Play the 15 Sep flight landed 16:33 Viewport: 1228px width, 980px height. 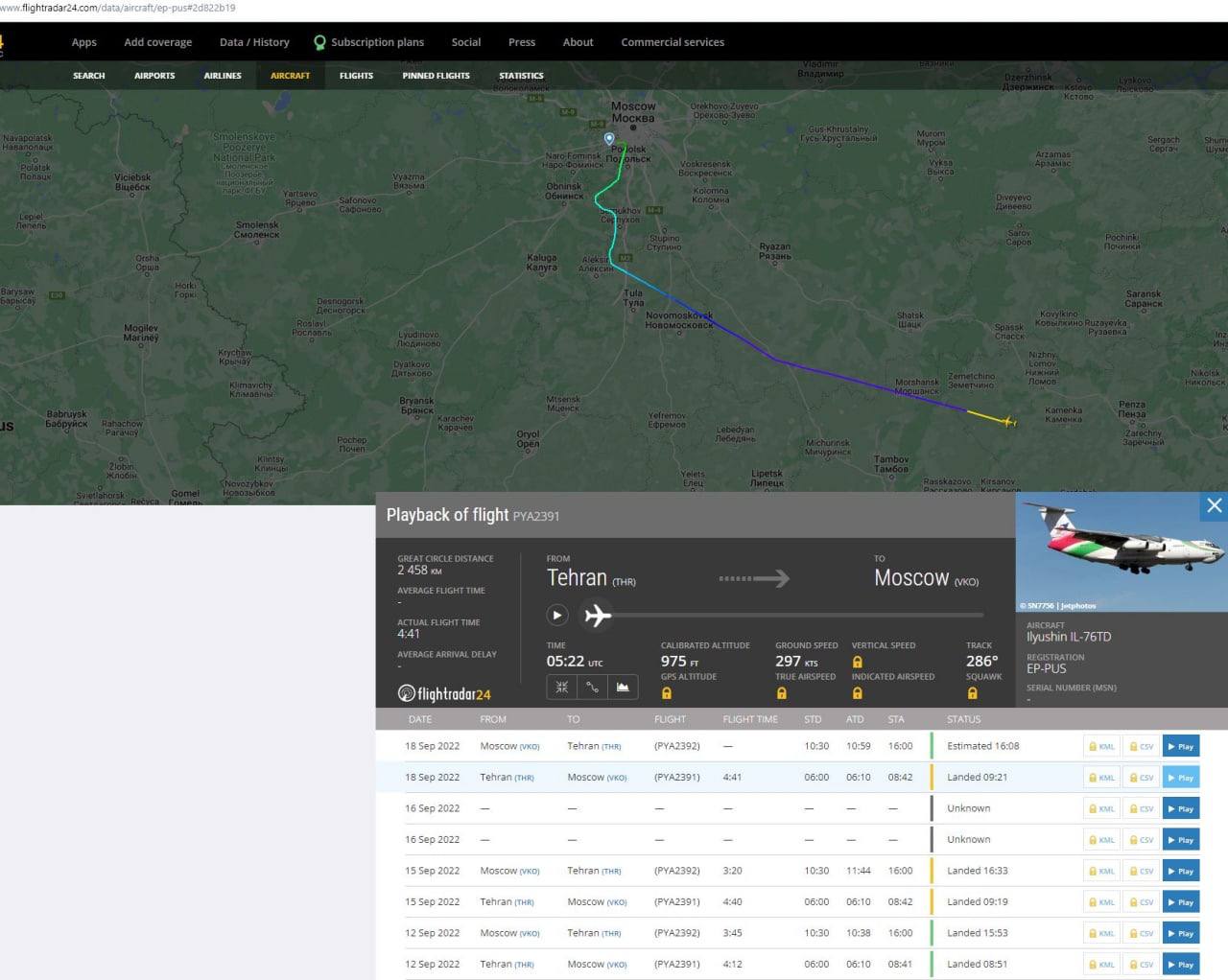(1181, 871)
